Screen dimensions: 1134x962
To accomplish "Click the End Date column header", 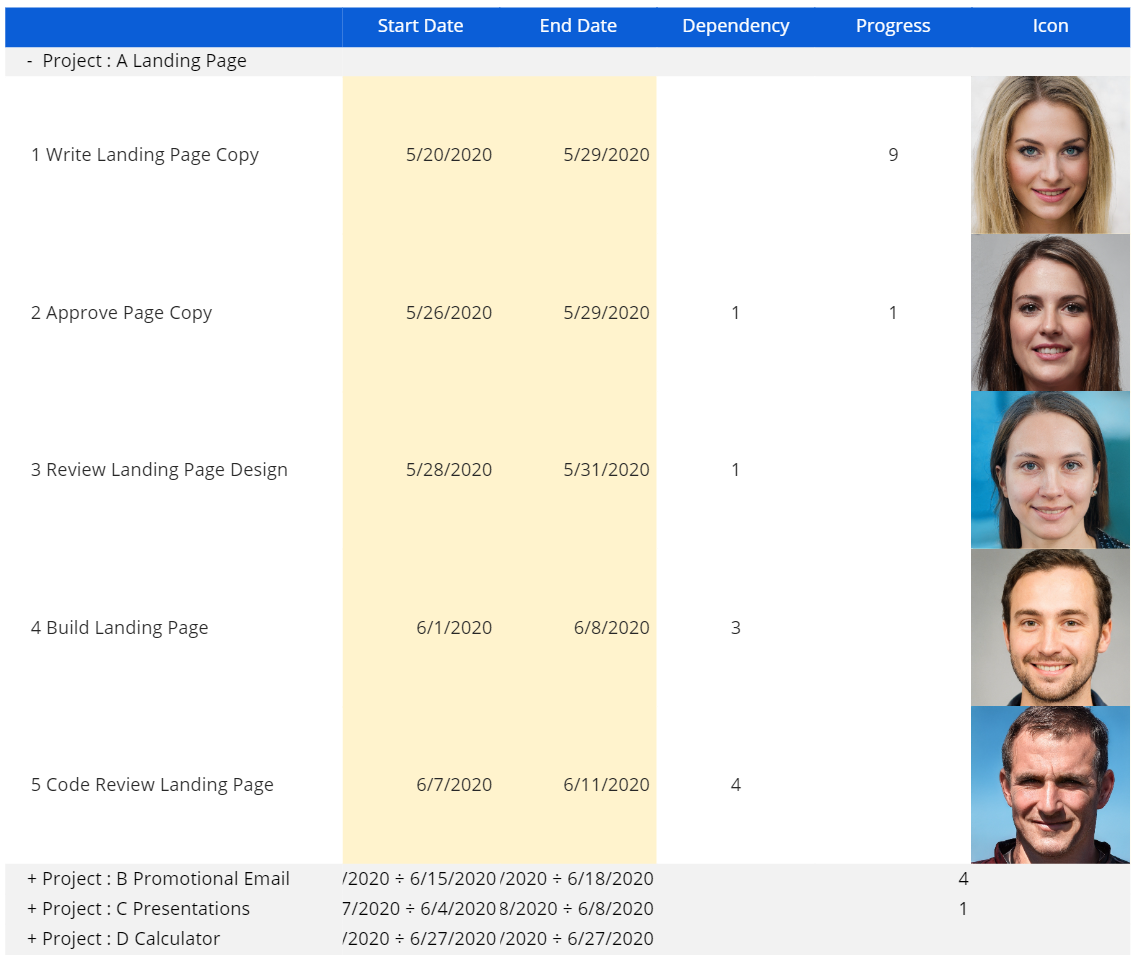I will click(x=578, y=26).
